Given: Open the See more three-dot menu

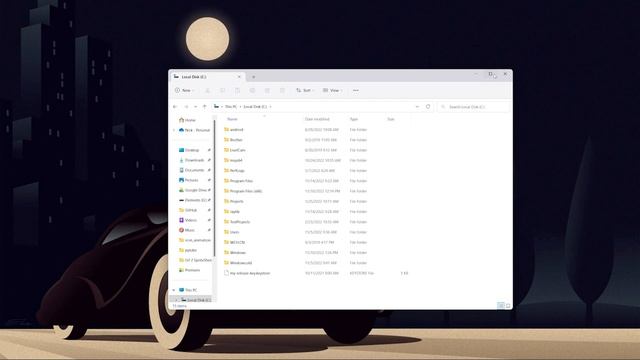Looking at the screenshot, I should pyautogui.click(x=356, y=90).
